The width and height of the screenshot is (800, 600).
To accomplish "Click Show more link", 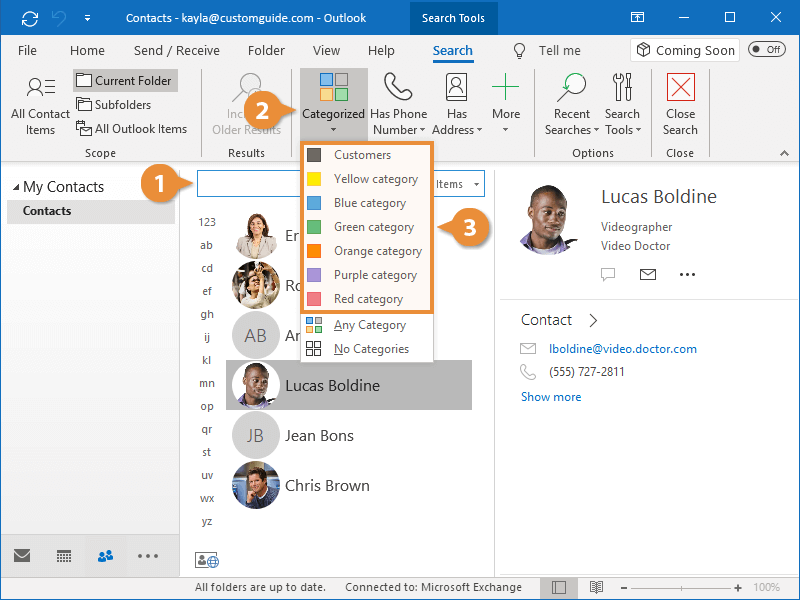I will (551, 397).
